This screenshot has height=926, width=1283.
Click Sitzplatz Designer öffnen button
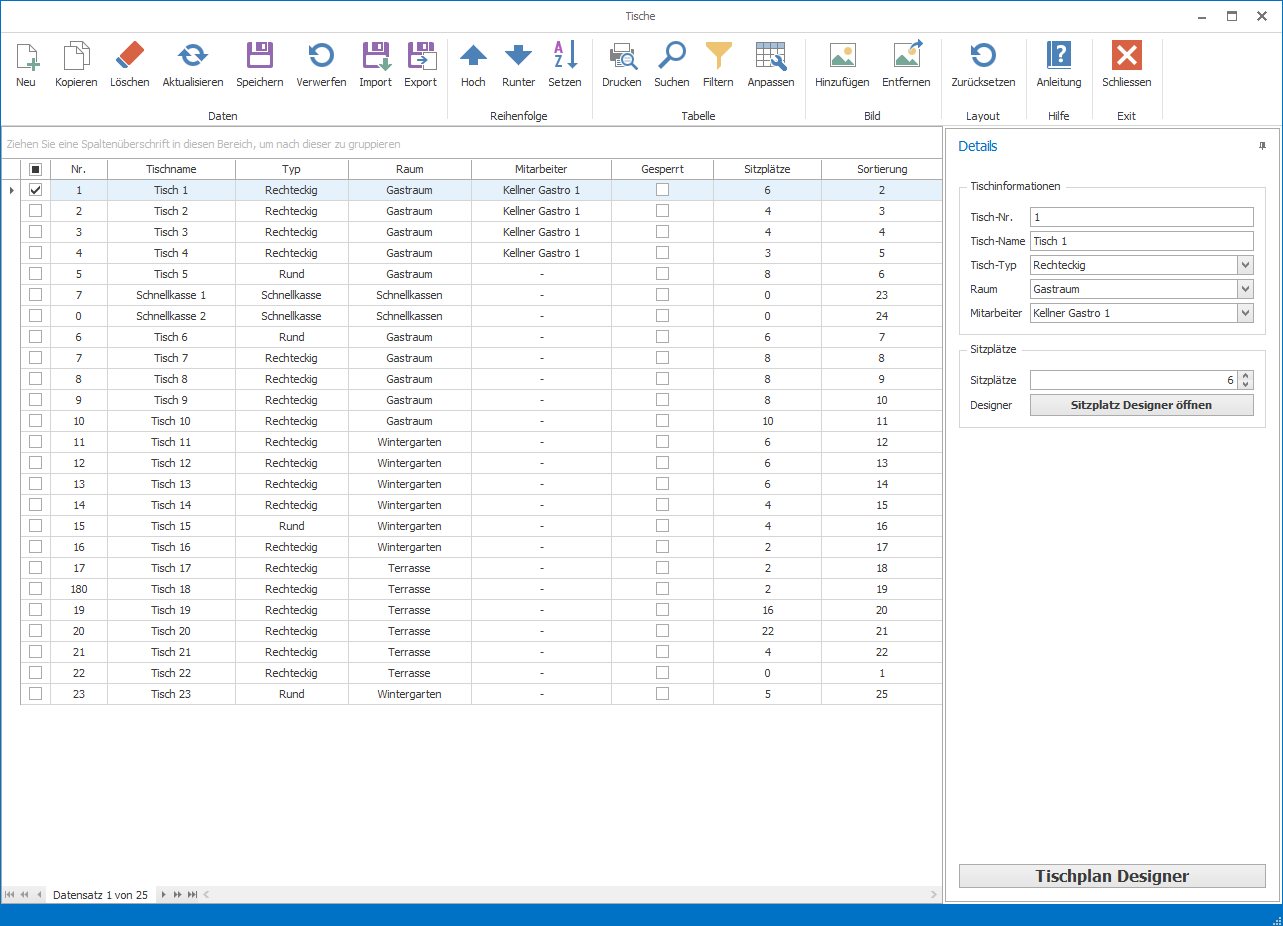tap(1141, 405)
